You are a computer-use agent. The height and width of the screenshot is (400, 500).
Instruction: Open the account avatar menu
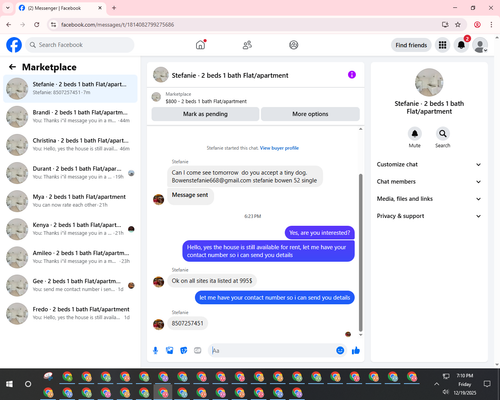point(480,45)
